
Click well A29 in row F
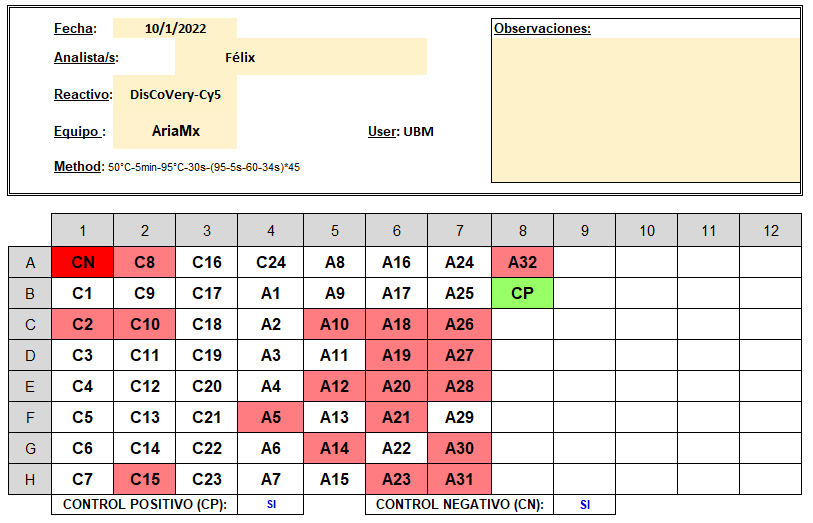[x=459, y=417]
